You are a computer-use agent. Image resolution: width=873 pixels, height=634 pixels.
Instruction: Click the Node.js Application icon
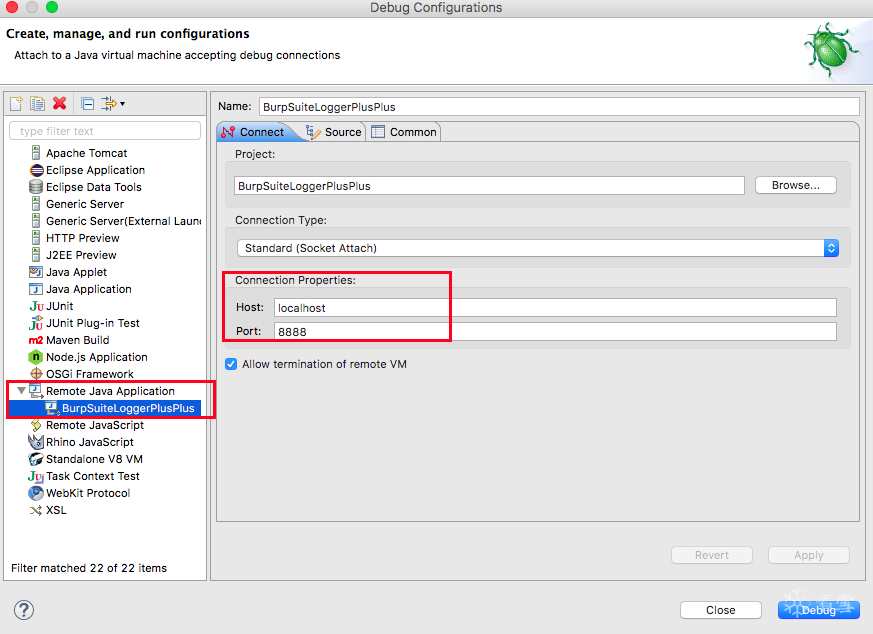(x=36, y=357)
